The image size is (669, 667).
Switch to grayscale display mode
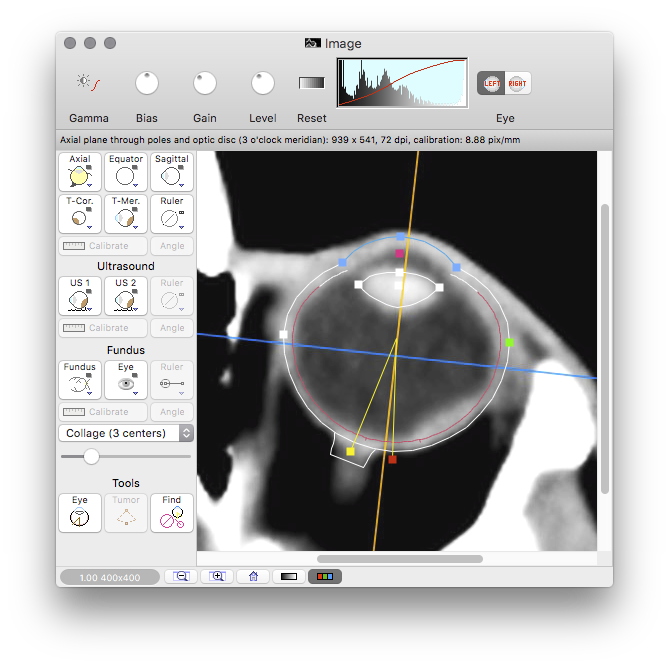[289, 577]
